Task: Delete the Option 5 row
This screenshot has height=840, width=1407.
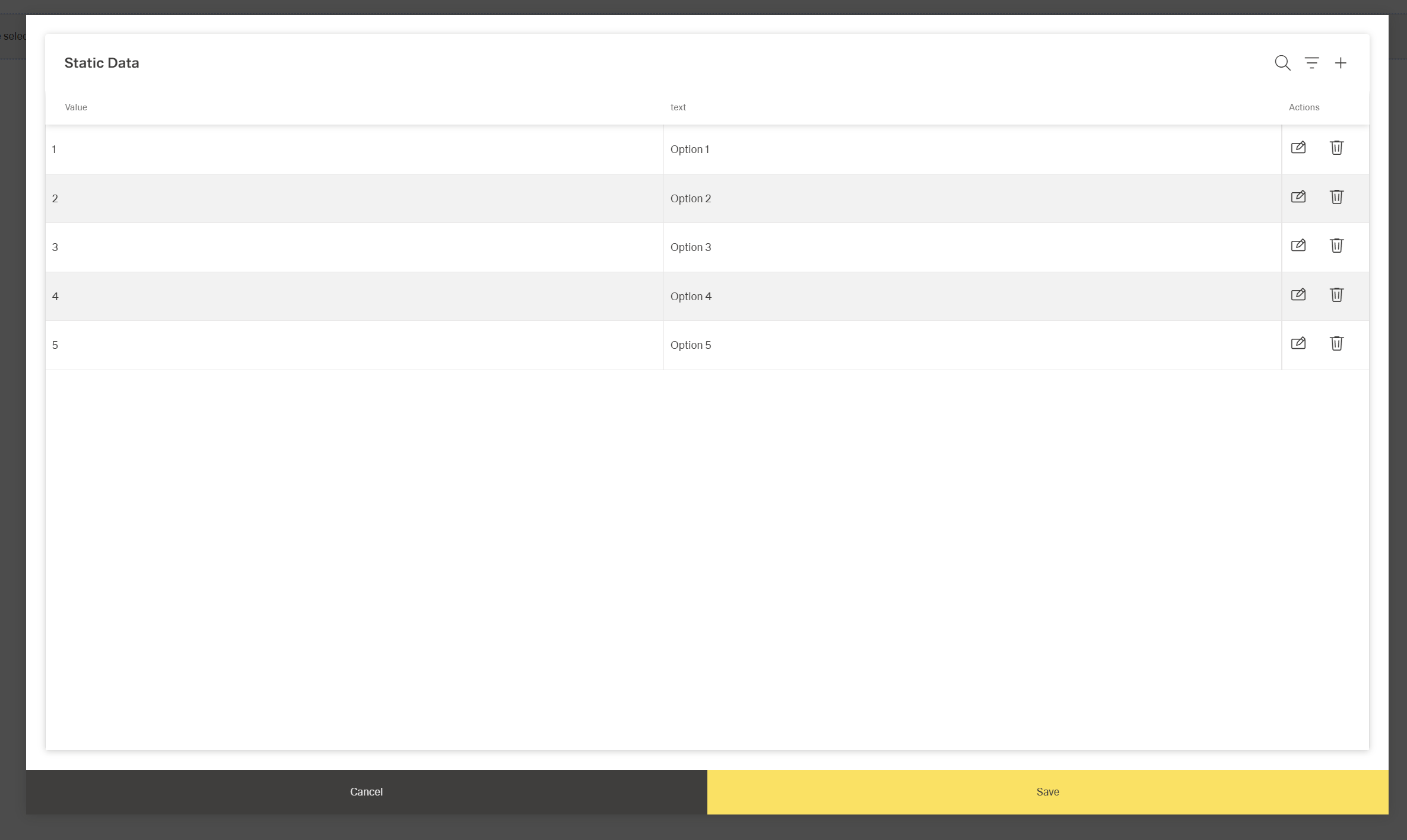Action: (1336, 343)
